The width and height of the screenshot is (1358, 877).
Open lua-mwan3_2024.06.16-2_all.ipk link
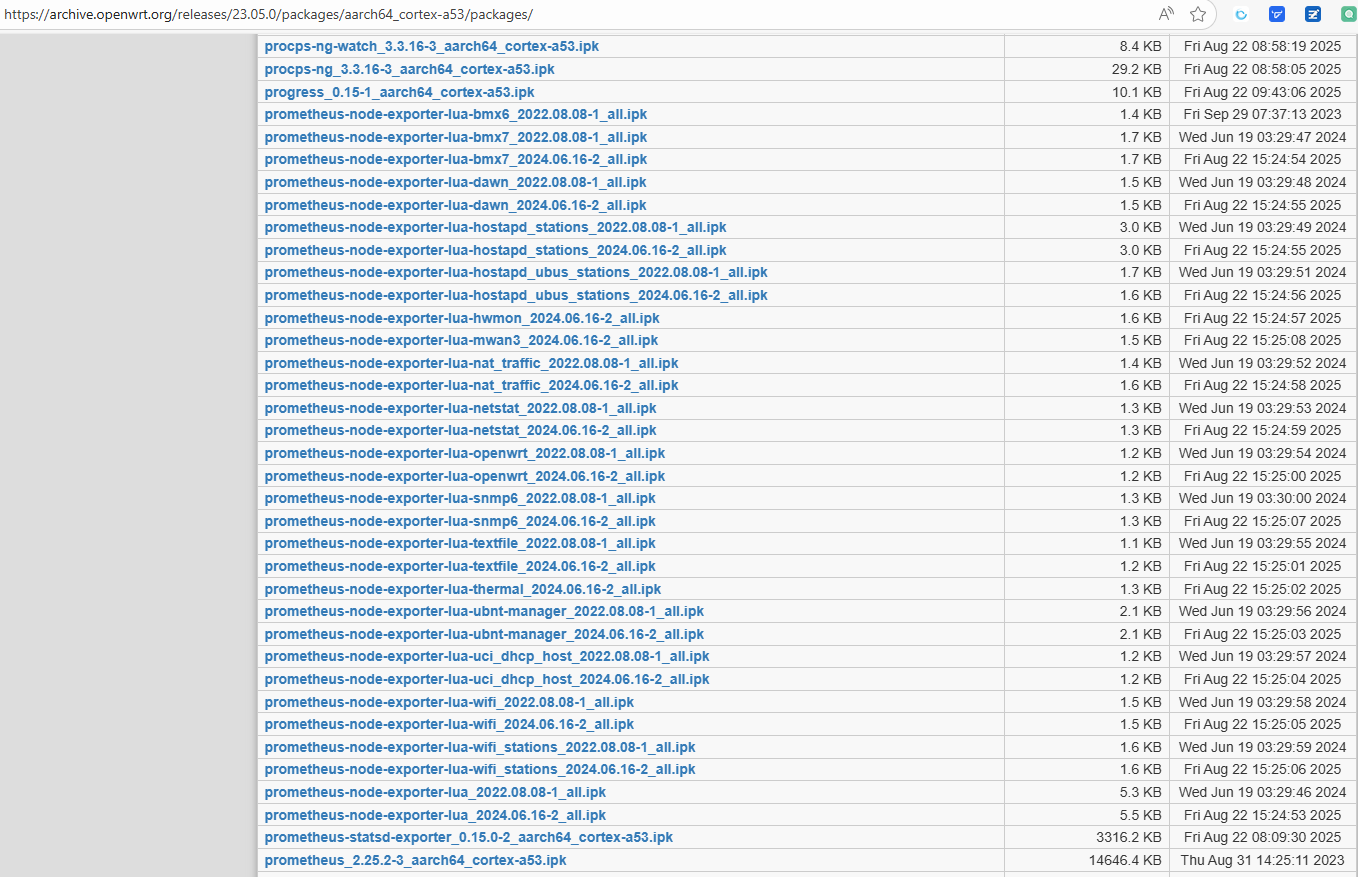[x=461, y=340]
